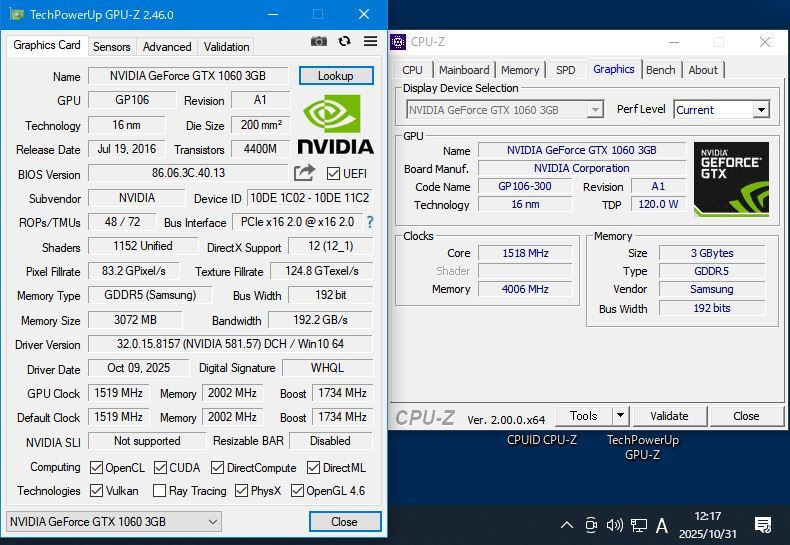790x545 pixels.
Task: Show hidden tray icons chevron
Action: click(x=567, y=525)
